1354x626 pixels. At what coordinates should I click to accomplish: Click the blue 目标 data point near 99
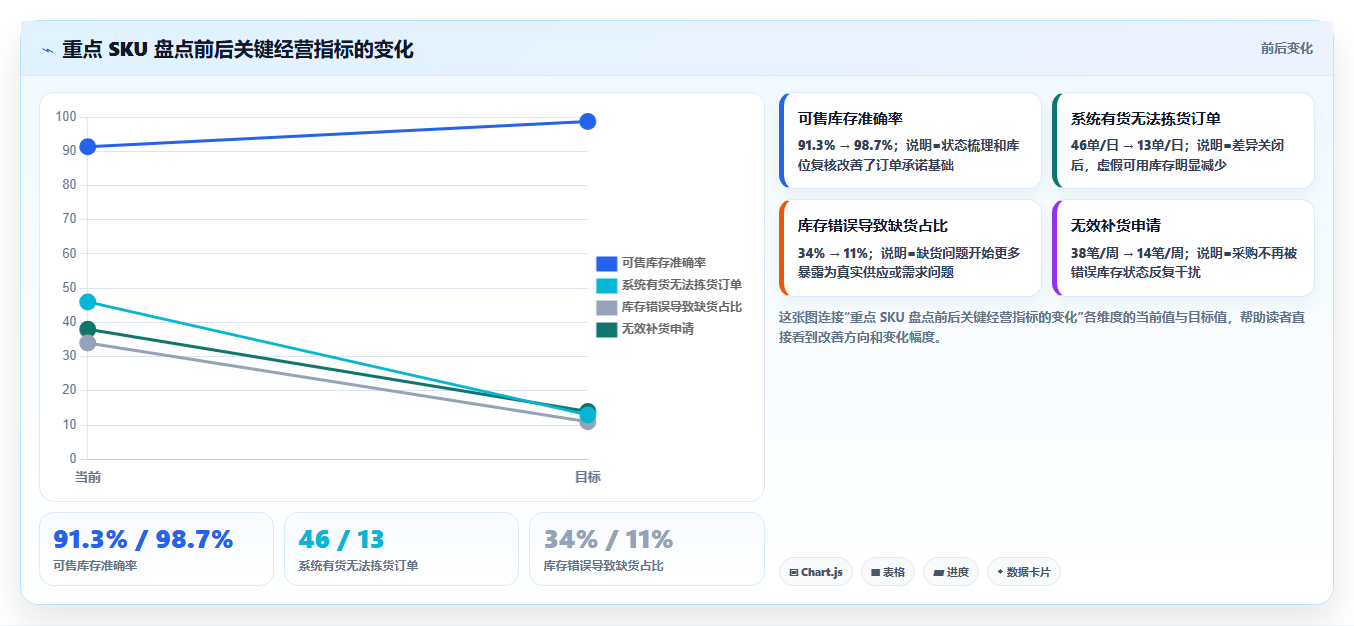588,121
